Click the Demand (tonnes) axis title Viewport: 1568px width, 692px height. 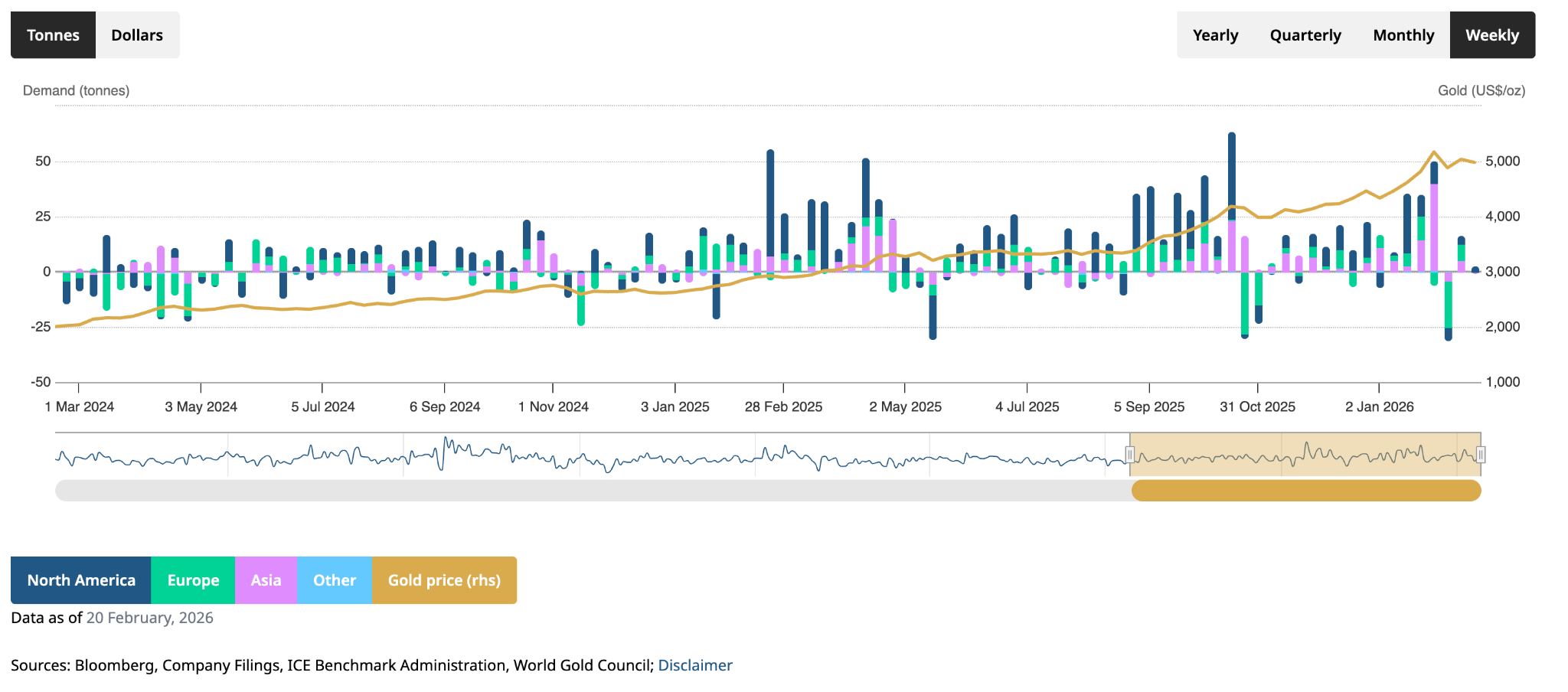tap(76, 90)
